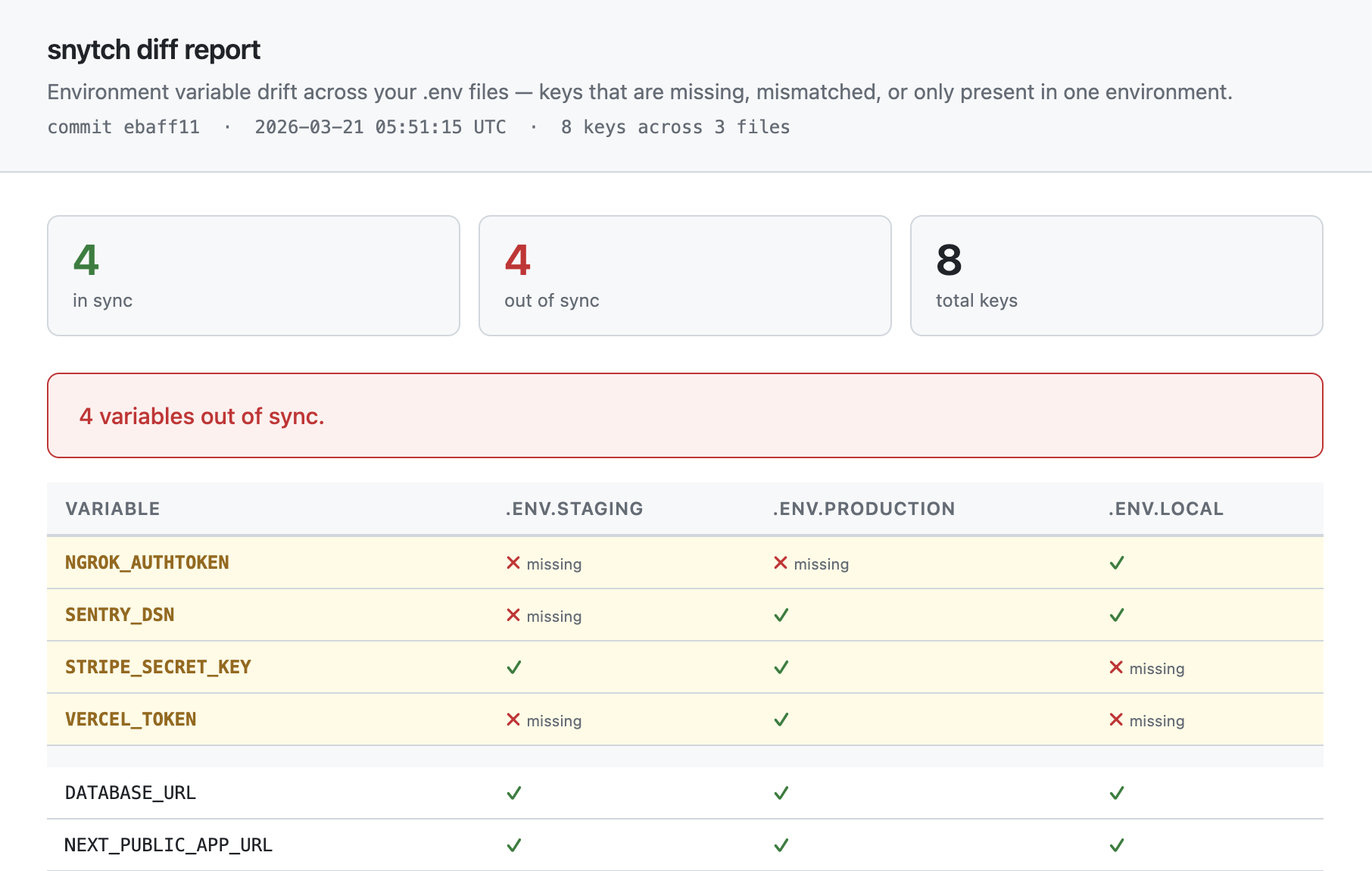
Task: Click the missing icon for NGROK_AUTHTOKEN staging
Action: 513,563
